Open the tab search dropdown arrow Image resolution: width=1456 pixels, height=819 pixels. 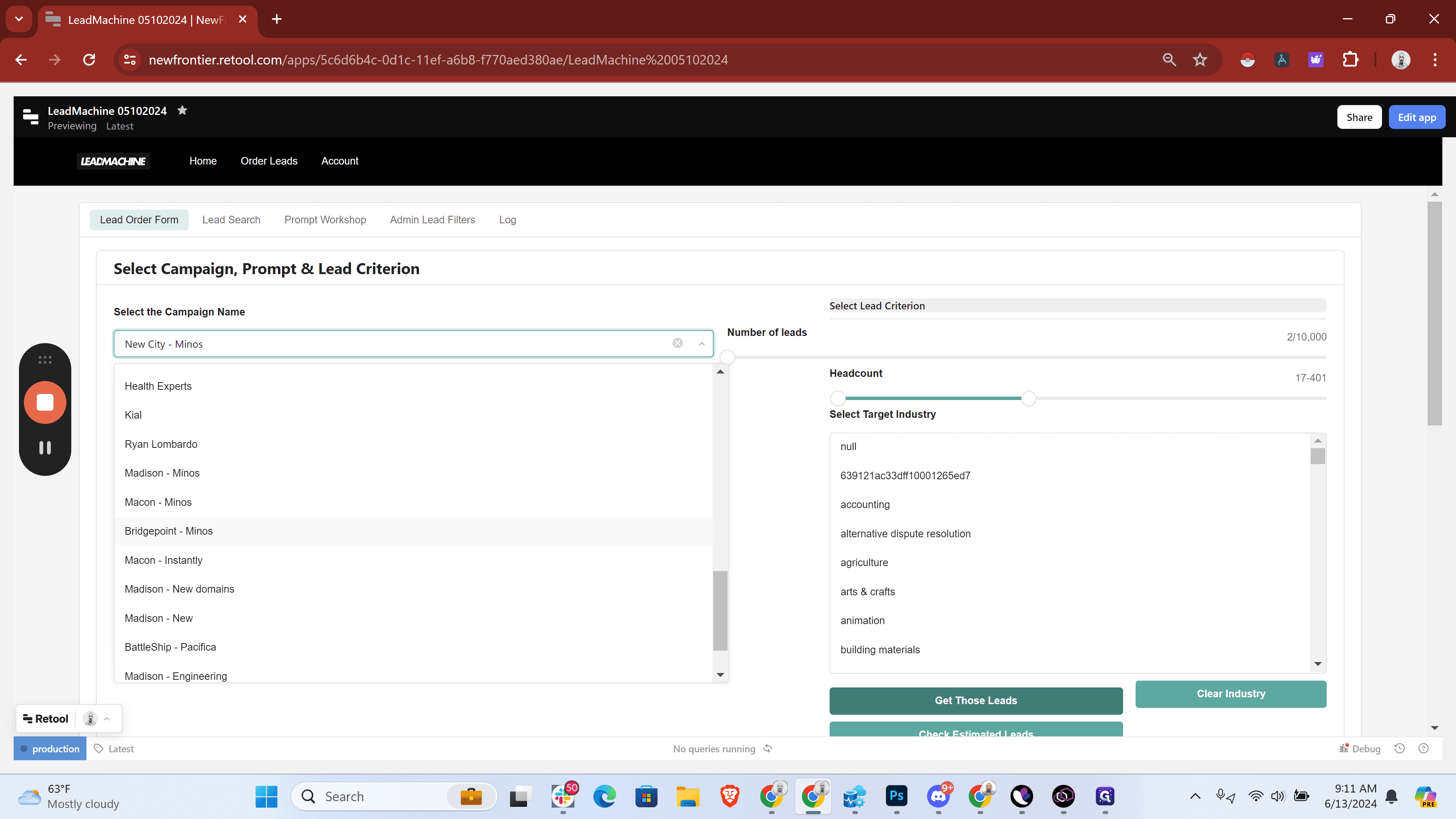pyautogui.click(x=19, y=19)
